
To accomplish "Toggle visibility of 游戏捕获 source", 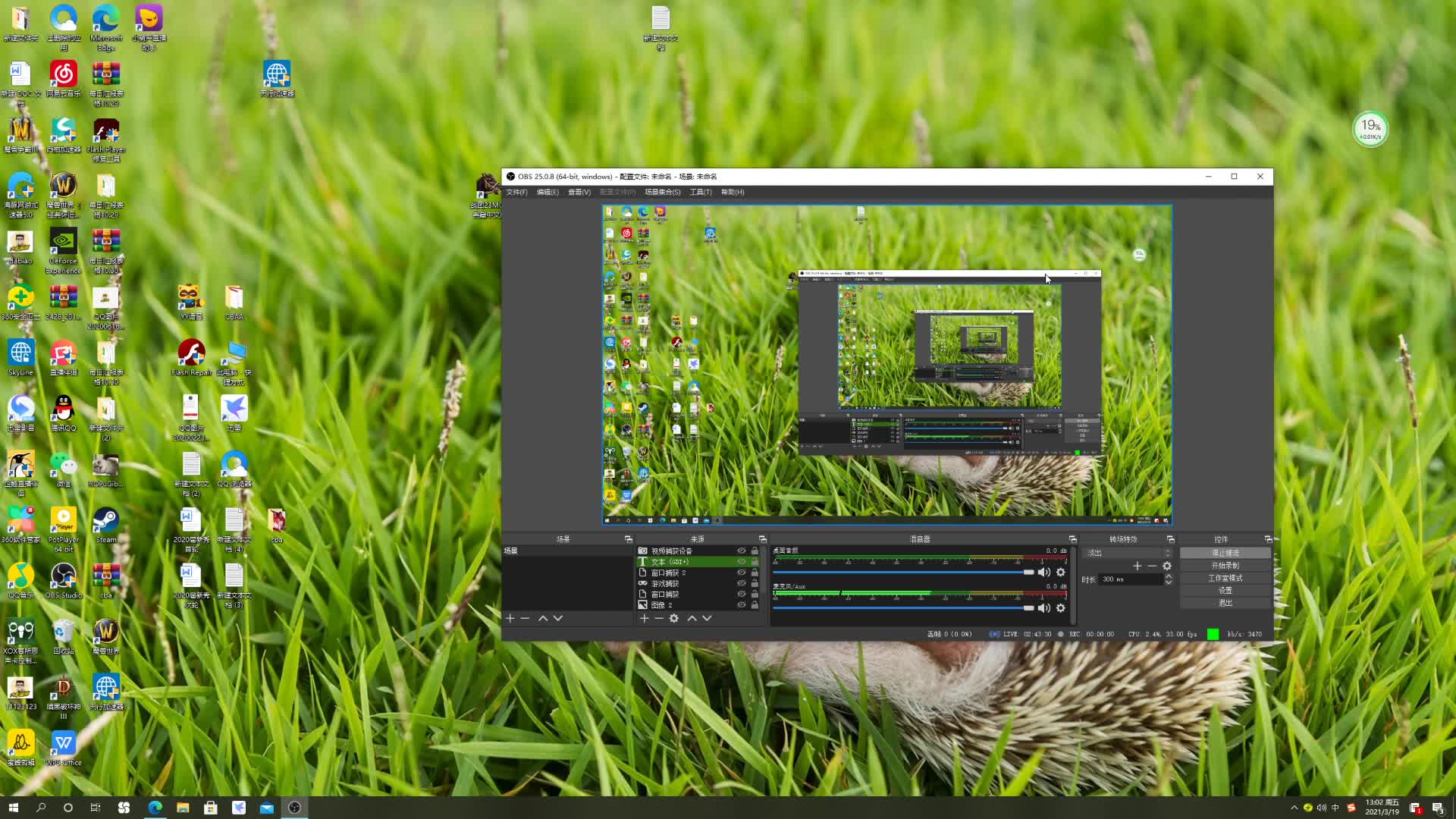I will coord(742,584).
